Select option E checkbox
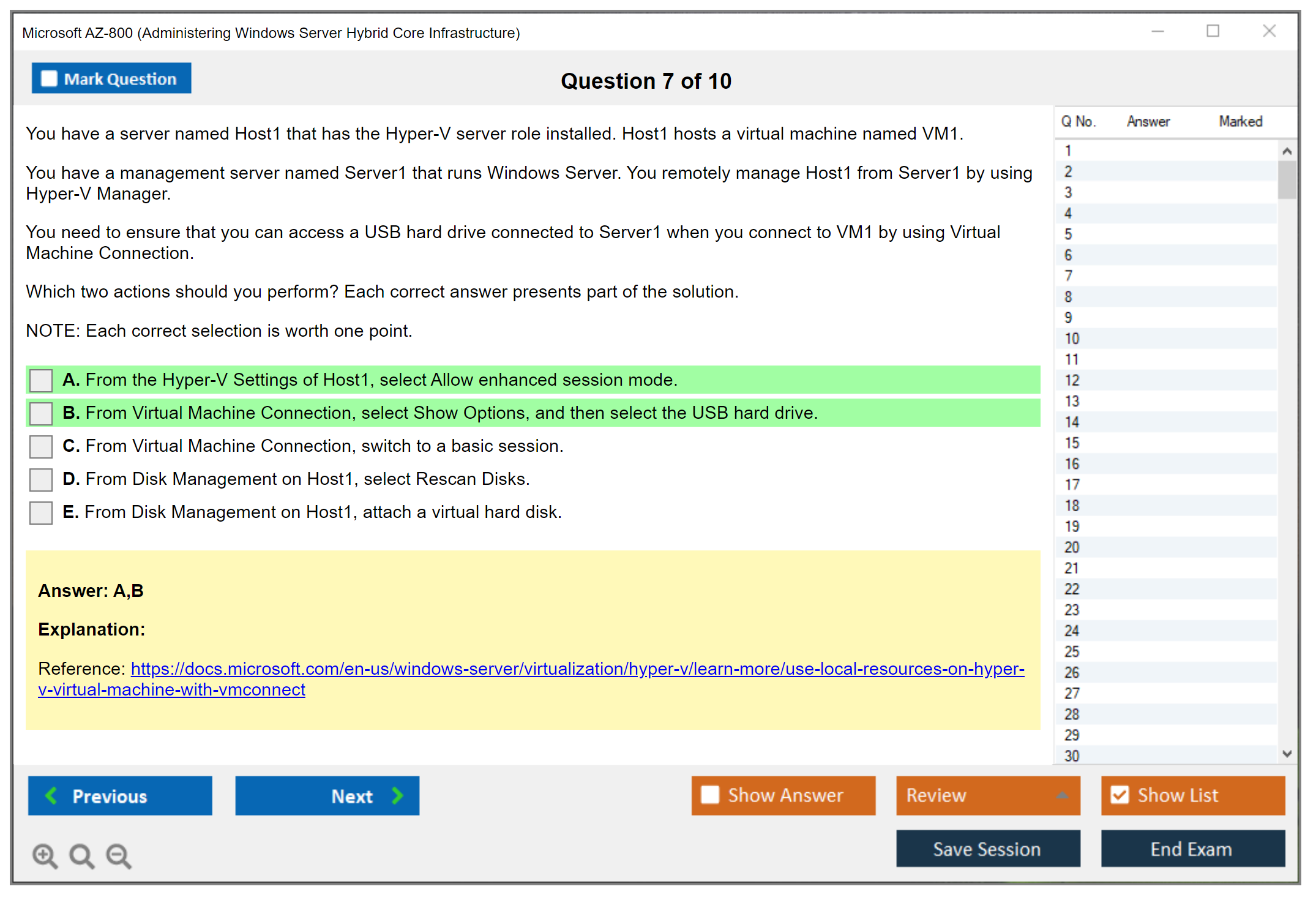The image size is (1316, 900). tap(41, 512)
